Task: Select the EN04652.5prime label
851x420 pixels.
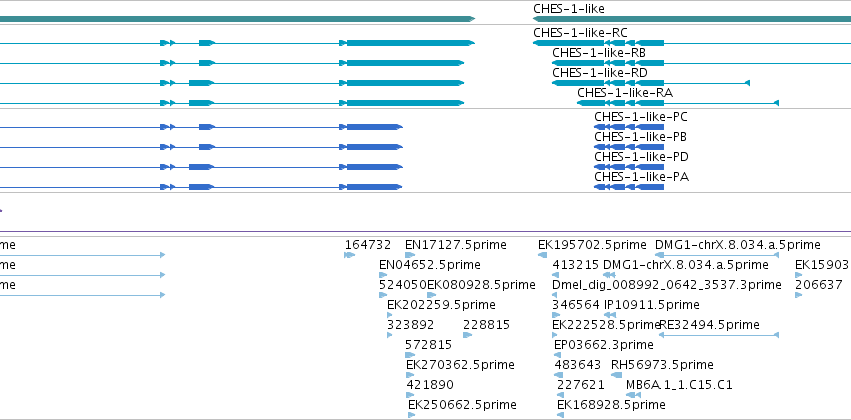Action: 430,265
